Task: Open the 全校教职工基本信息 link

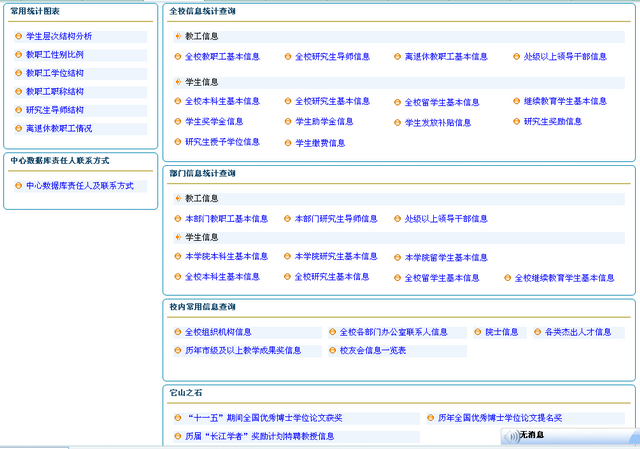Action: (222, 57)
